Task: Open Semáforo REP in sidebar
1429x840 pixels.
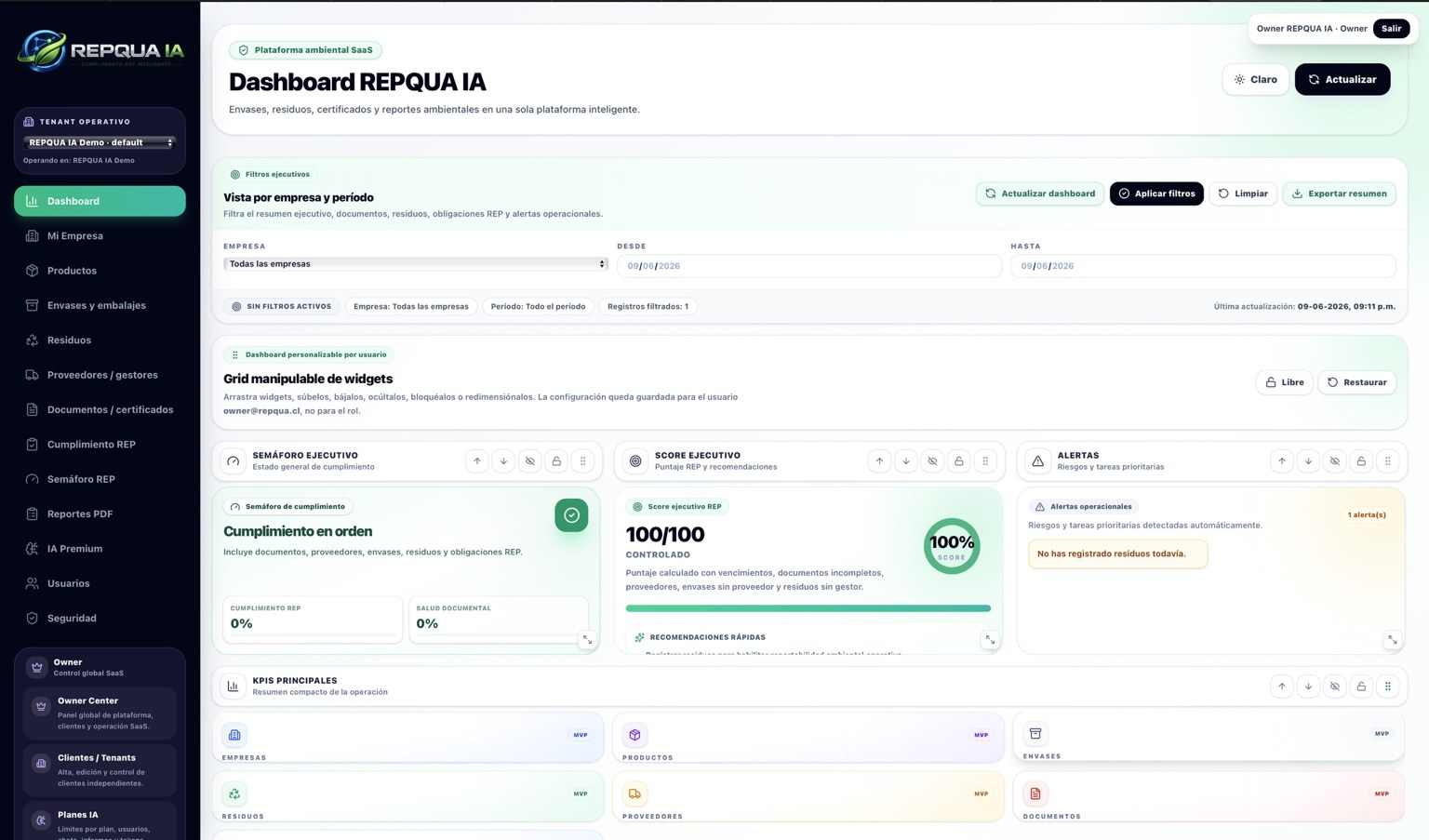Action: (x=100, y=479)
